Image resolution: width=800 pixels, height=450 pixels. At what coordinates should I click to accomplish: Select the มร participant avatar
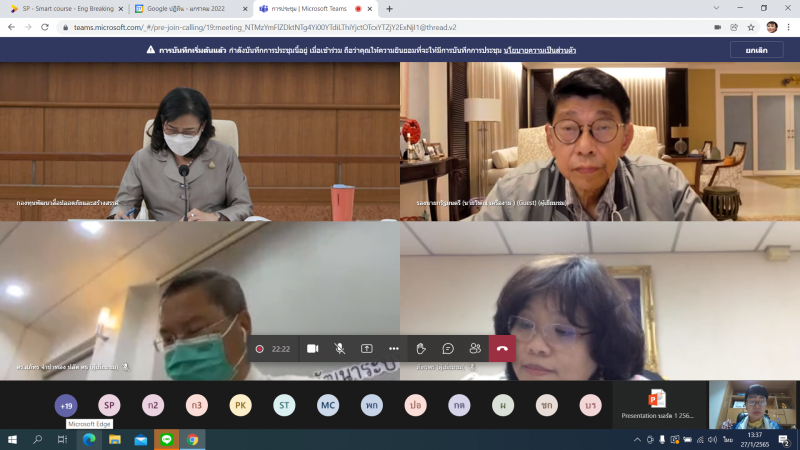[590, 406]
